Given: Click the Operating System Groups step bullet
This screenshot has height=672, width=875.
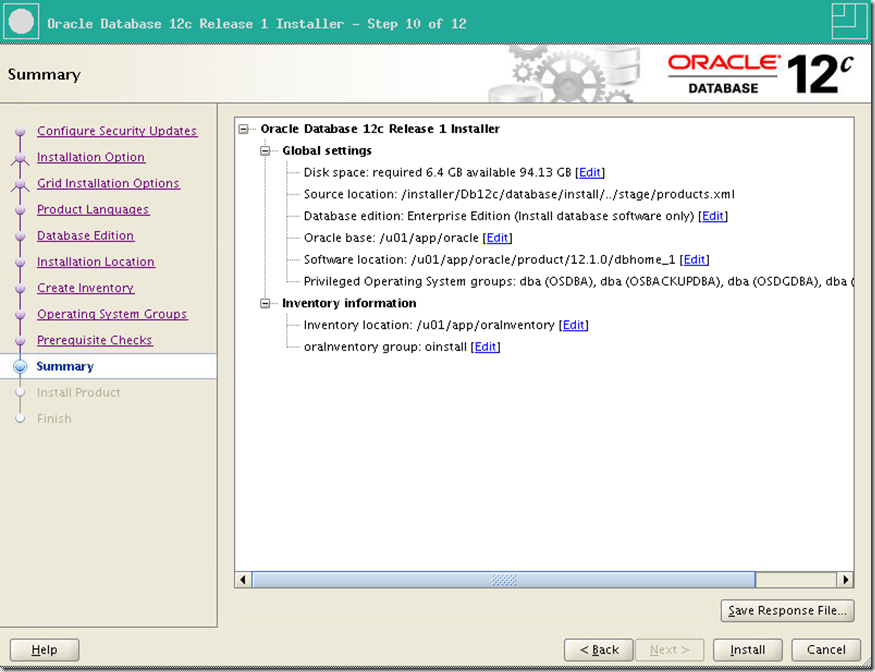Looking at the screenshot, I should [20, 315].
